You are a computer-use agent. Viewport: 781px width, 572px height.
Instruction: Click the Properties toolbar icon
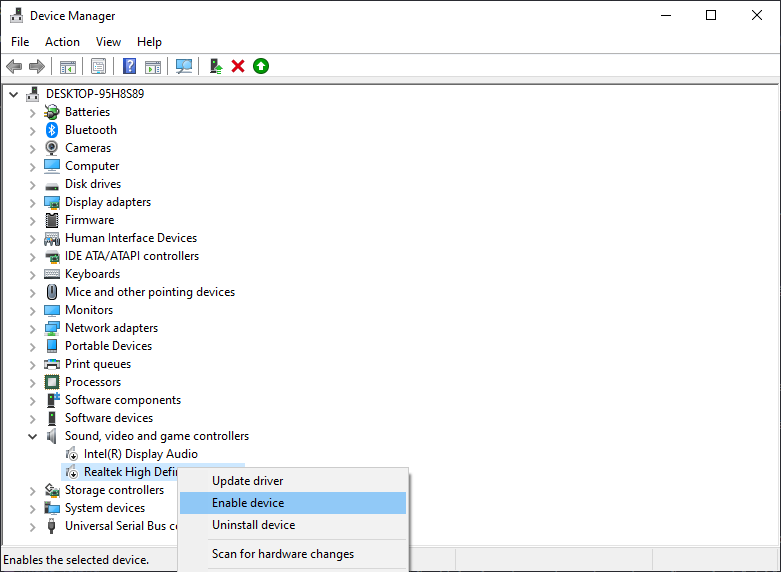click(x=98, y=66)
